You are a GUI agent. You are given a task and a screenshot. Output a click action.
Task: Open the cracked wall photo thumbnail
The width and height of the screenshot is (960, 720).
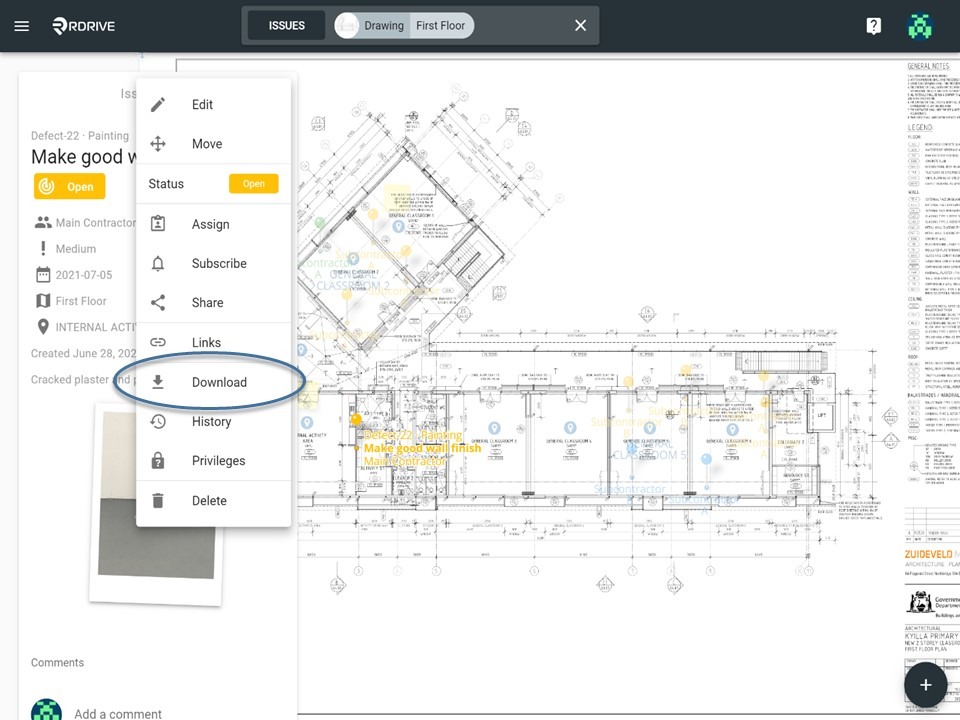coord(157,504)
